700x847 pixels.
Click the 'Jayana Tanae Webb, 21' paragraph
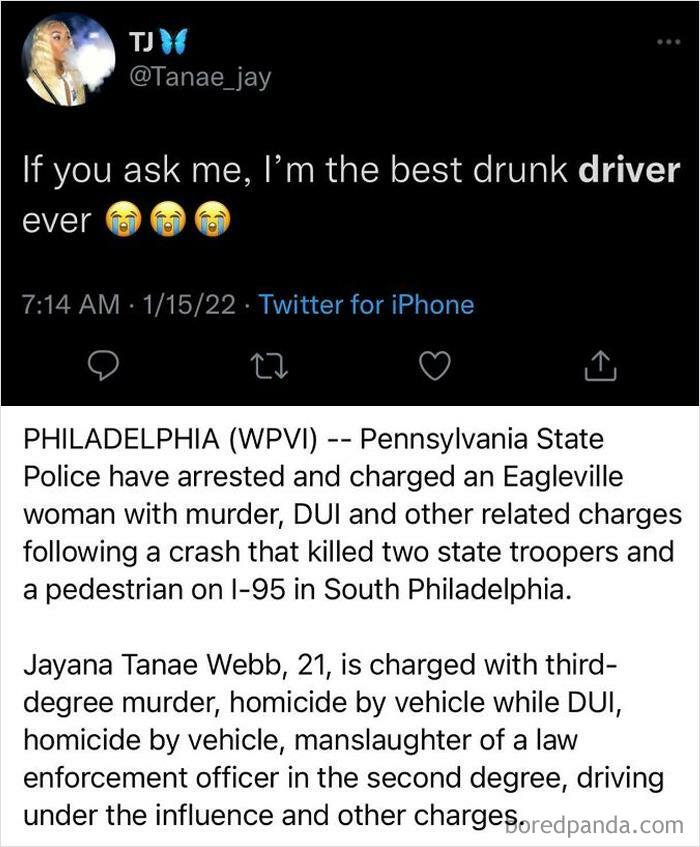(x=346, y=740)
